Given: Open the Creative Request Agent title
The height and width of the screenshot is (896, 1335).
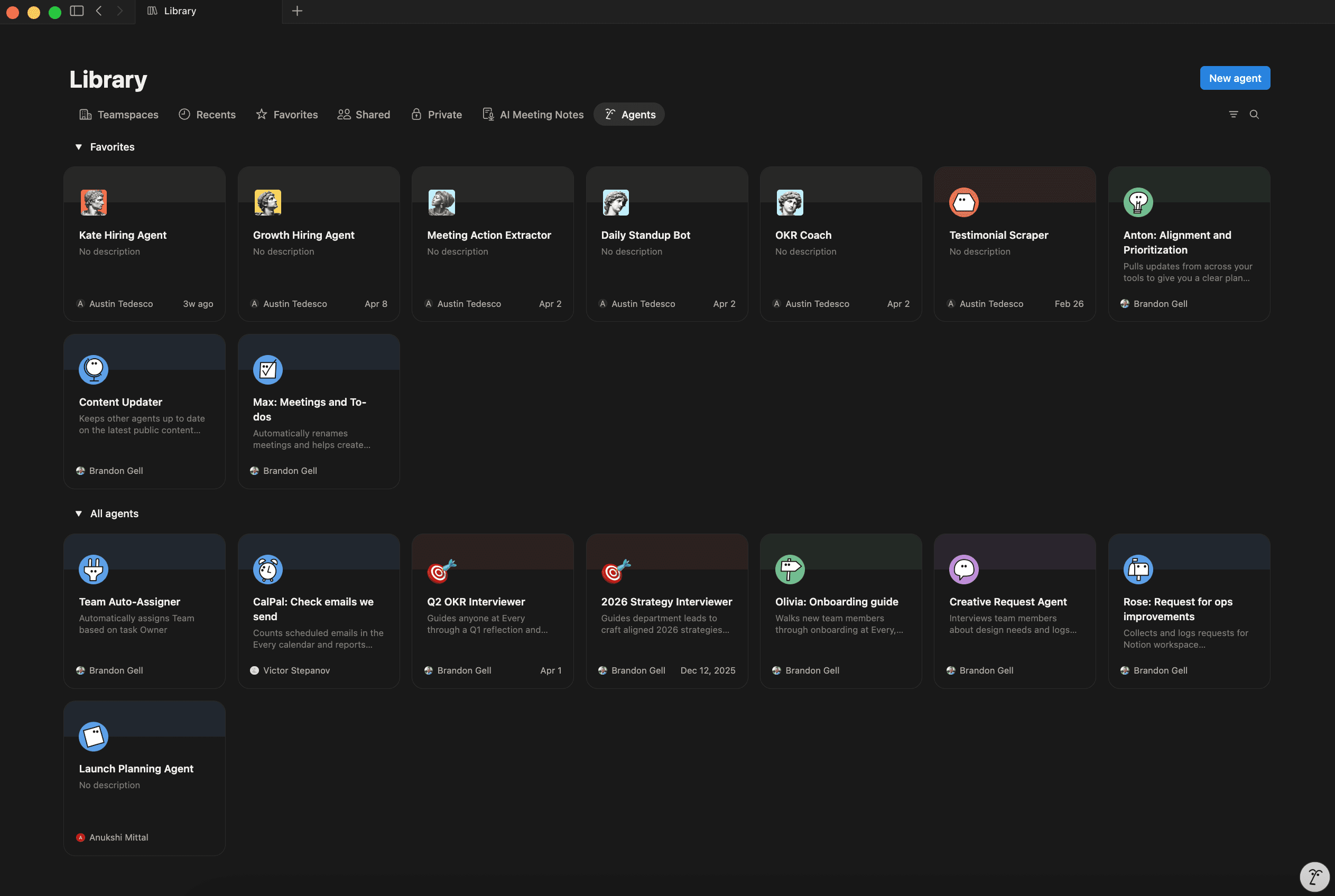Looking at the screenshot, I should click(1007, 602).
